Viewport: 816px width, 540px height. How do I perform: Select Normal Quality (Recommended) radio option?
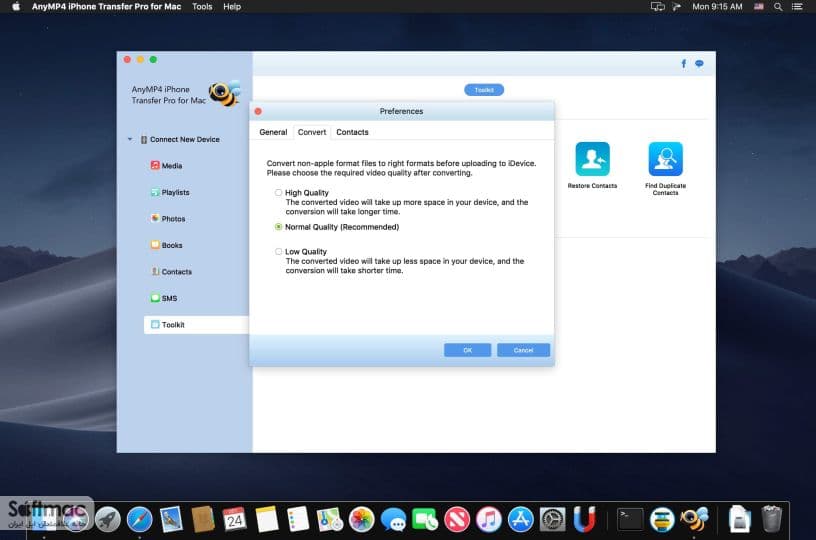point(278,227)
